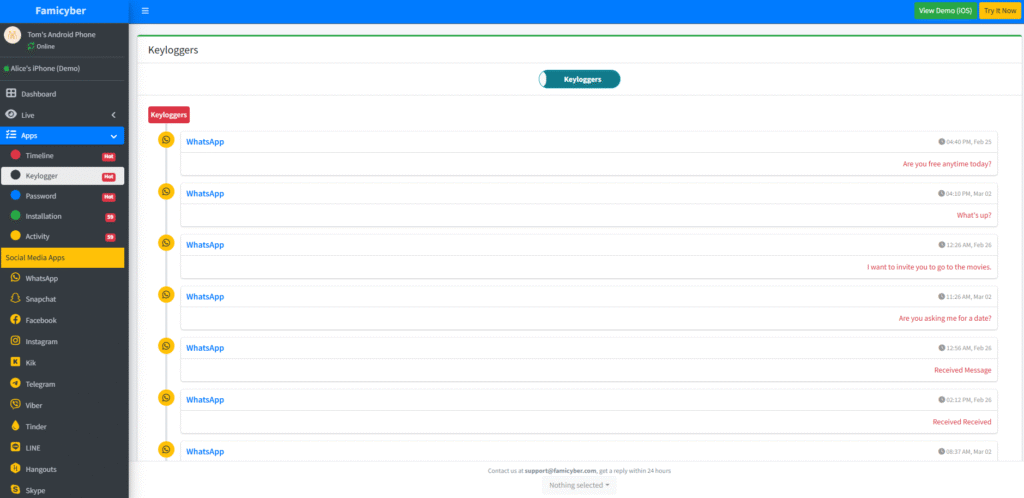Click WhatsApp timeline icon for 04:10 PM entry
The width and height of the screenshot is (1024, 498).
pos(167,191)
